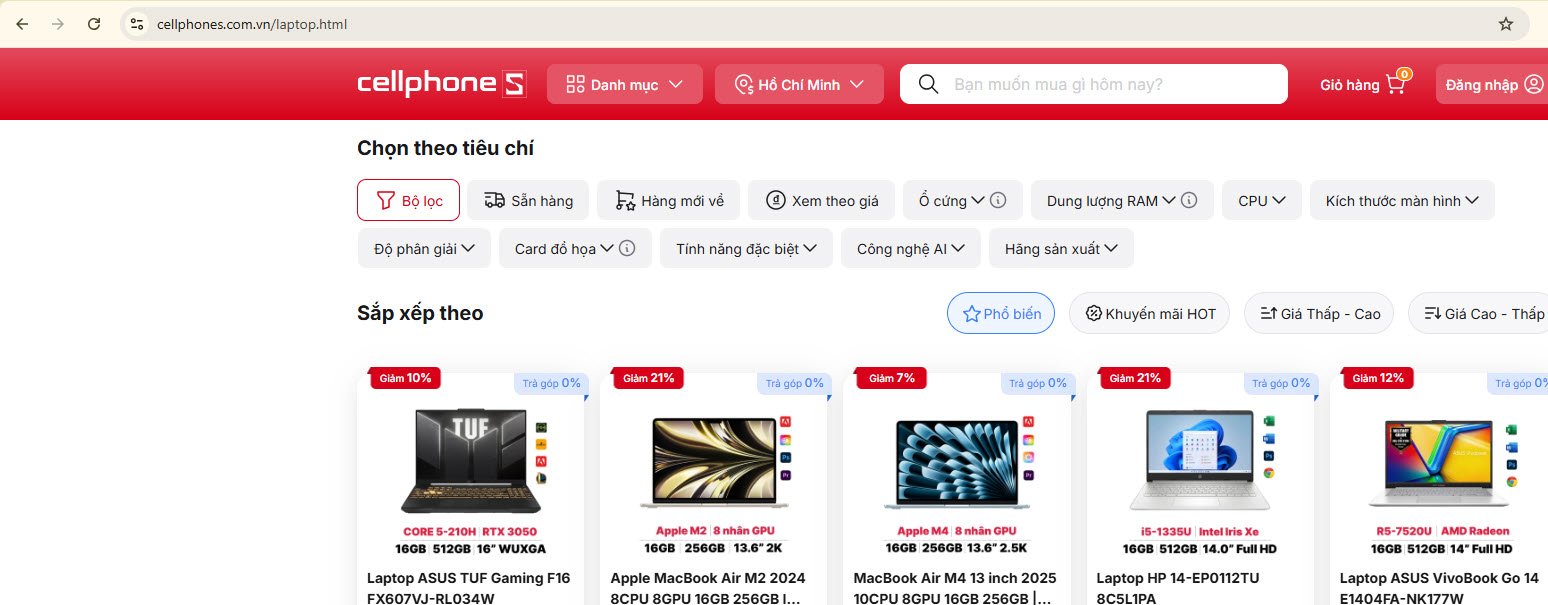The width and height of the screenshot is (1548, 605).
Task: Open the Danh mục menu
Action: coord(624,84)
